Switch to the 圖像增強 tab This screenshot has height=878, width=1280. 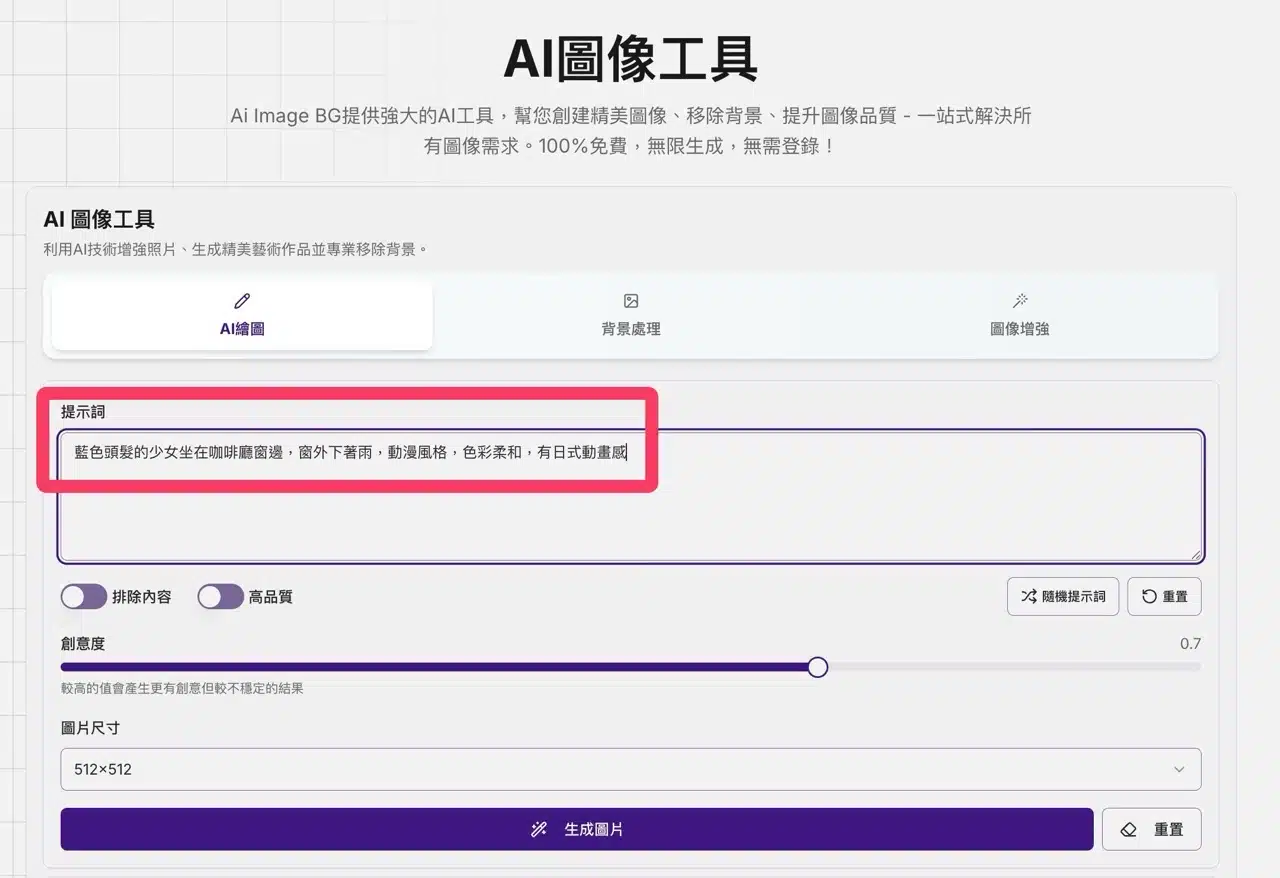pos(1020,317)
